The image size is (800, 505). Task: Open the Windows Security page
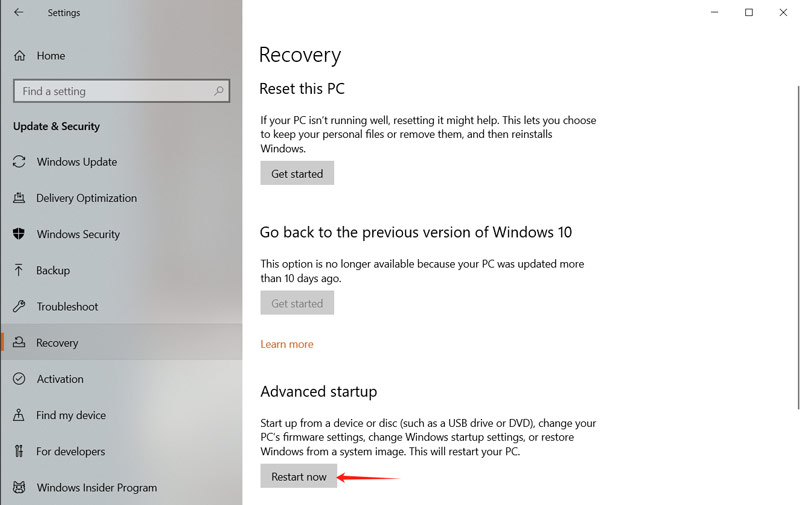click(78, 234)
